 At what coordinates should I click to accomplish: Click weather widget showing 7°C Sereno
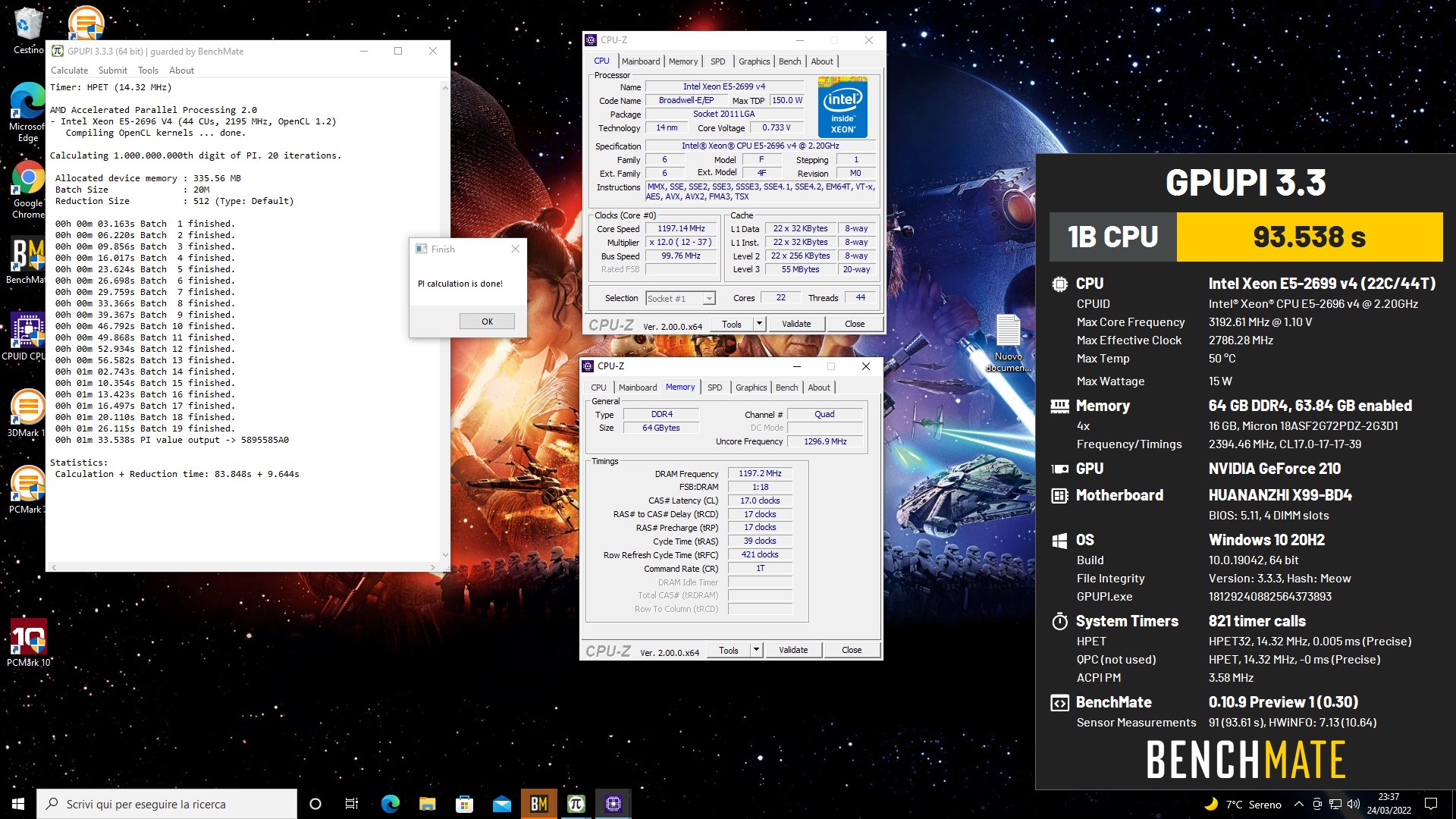[x=1243, y=804]
